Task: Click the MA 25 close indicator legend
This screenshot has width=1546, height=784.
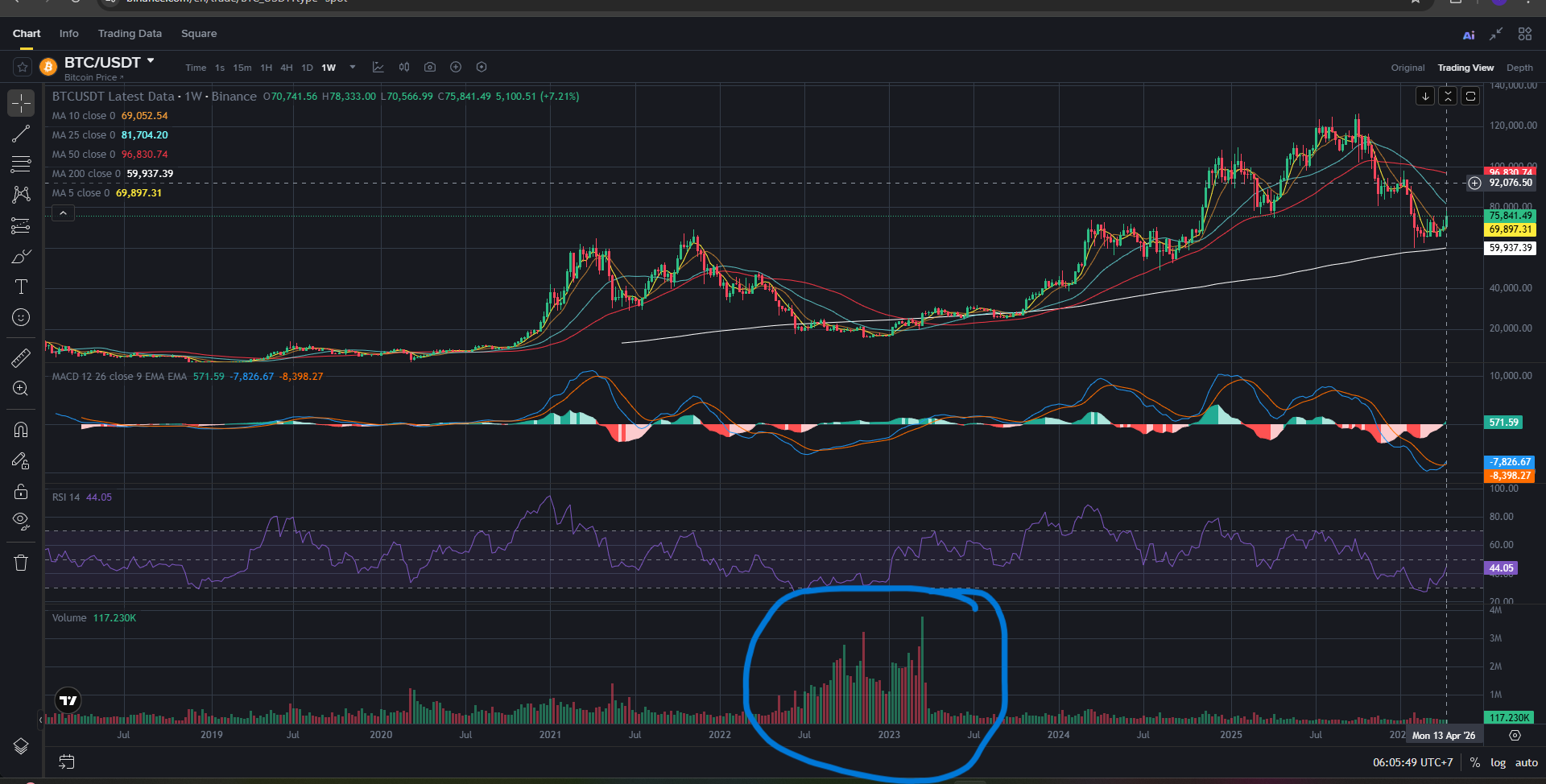Action: [110, 135]
